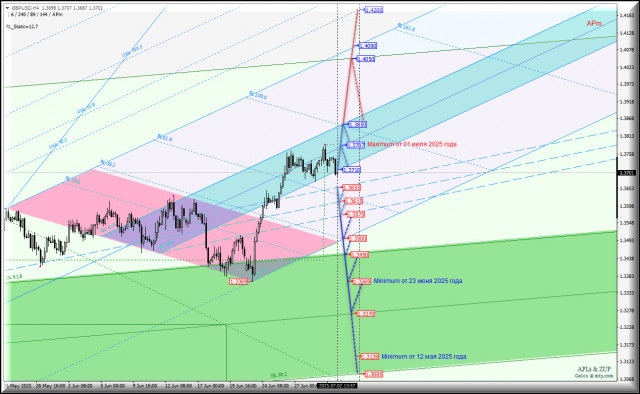The image size is (640, 394).
Task: Click the '19 Jun 16:00' time axis label
Action: pos(243,386)
